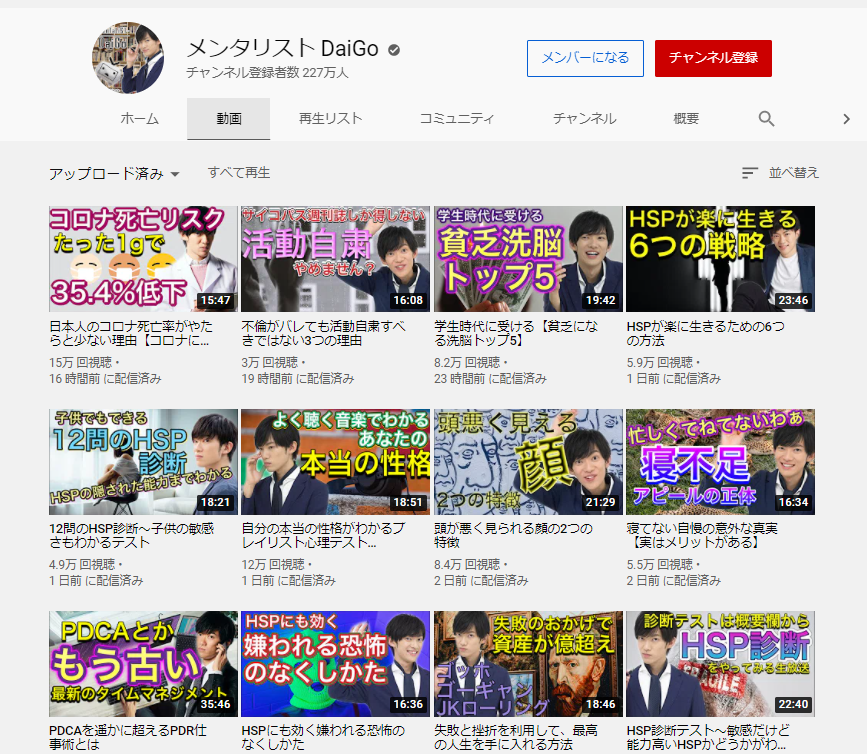Click the 貧乏洗脳トップ5 thumbnail (19:42)

(x=529, y=259)
